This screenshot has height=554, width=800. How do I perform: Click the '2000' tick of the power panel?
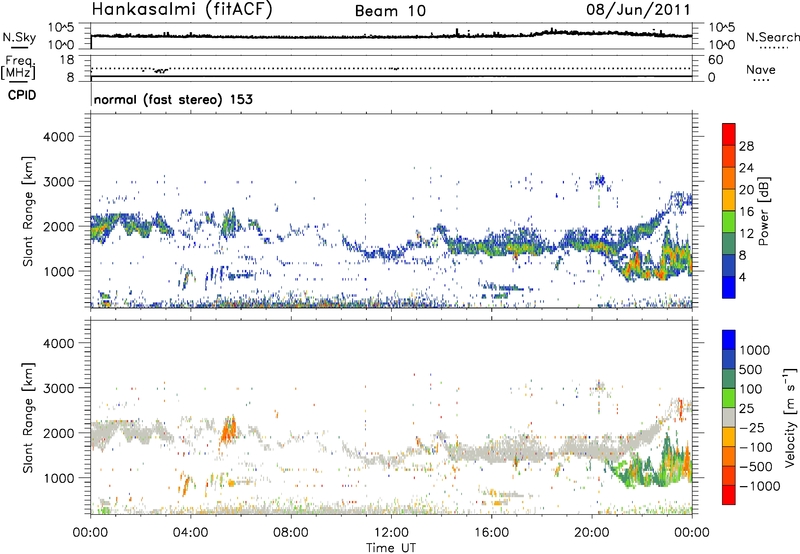tap(58, 226)
